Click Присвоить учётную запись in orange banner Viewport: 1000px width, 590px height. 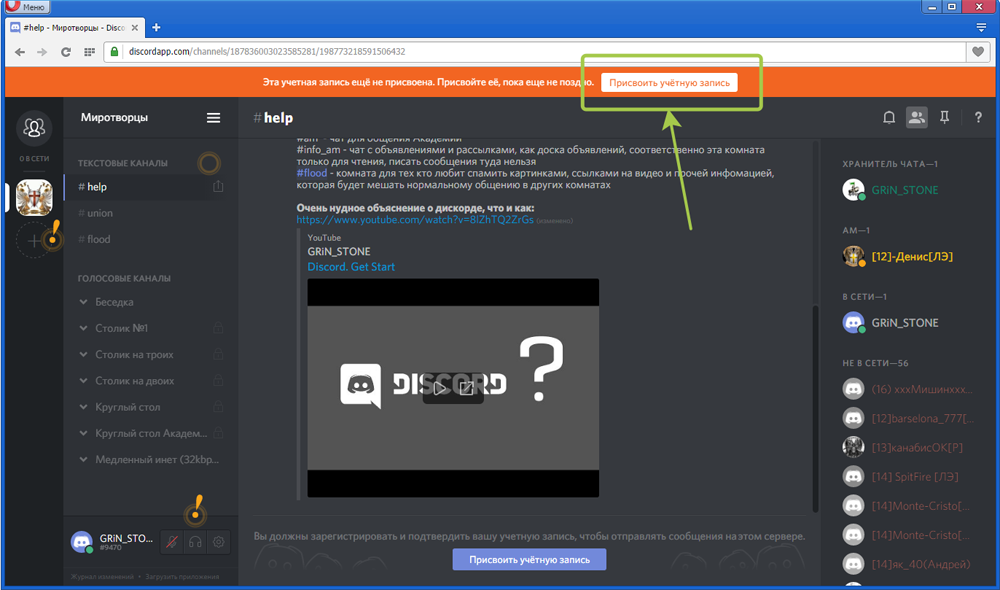(x=669, y=82)
